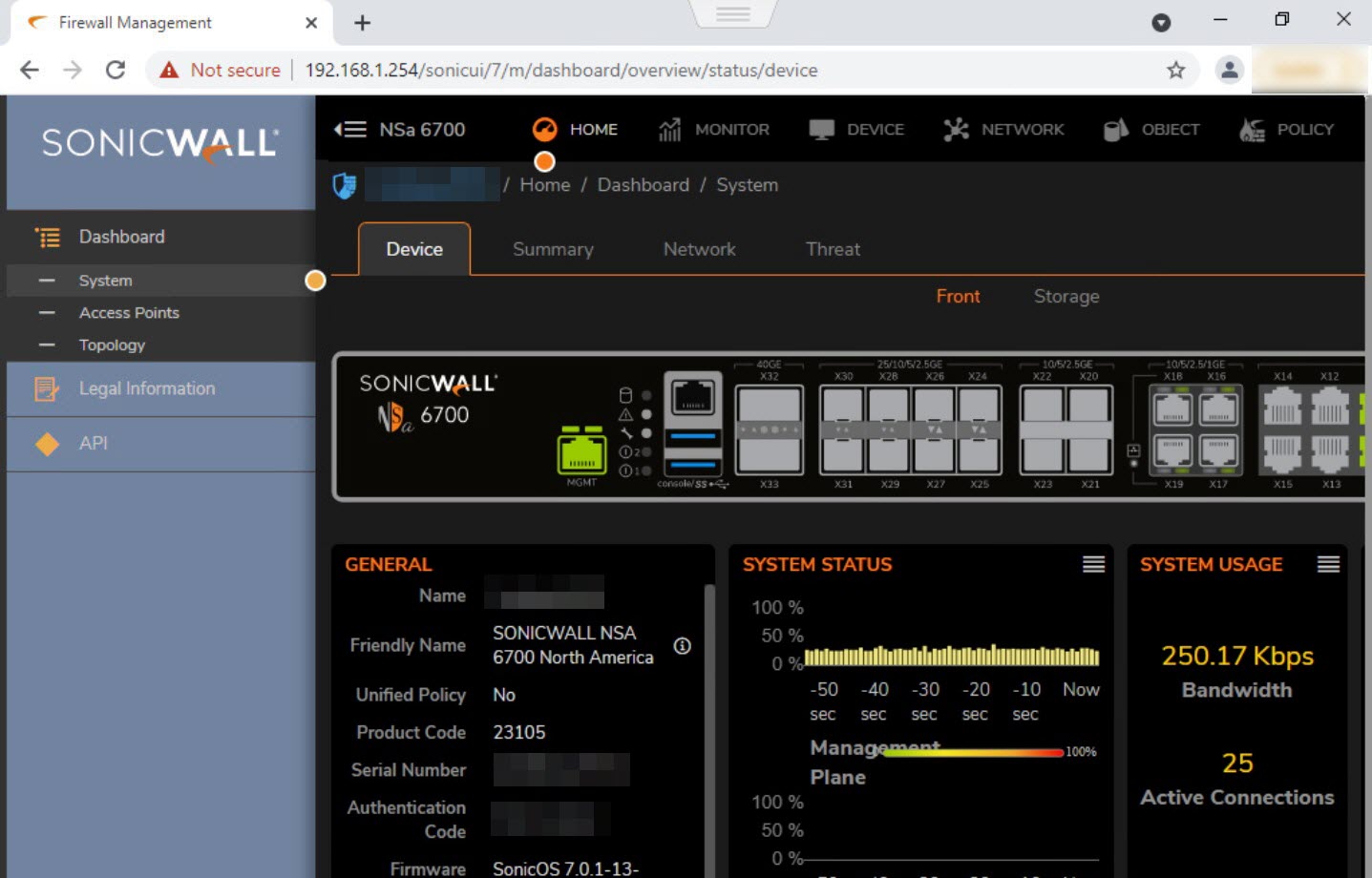The width and height of the screenshot is (1372, 878).
Task: Select the Network dashboard tab
Action: coord(699,249)
